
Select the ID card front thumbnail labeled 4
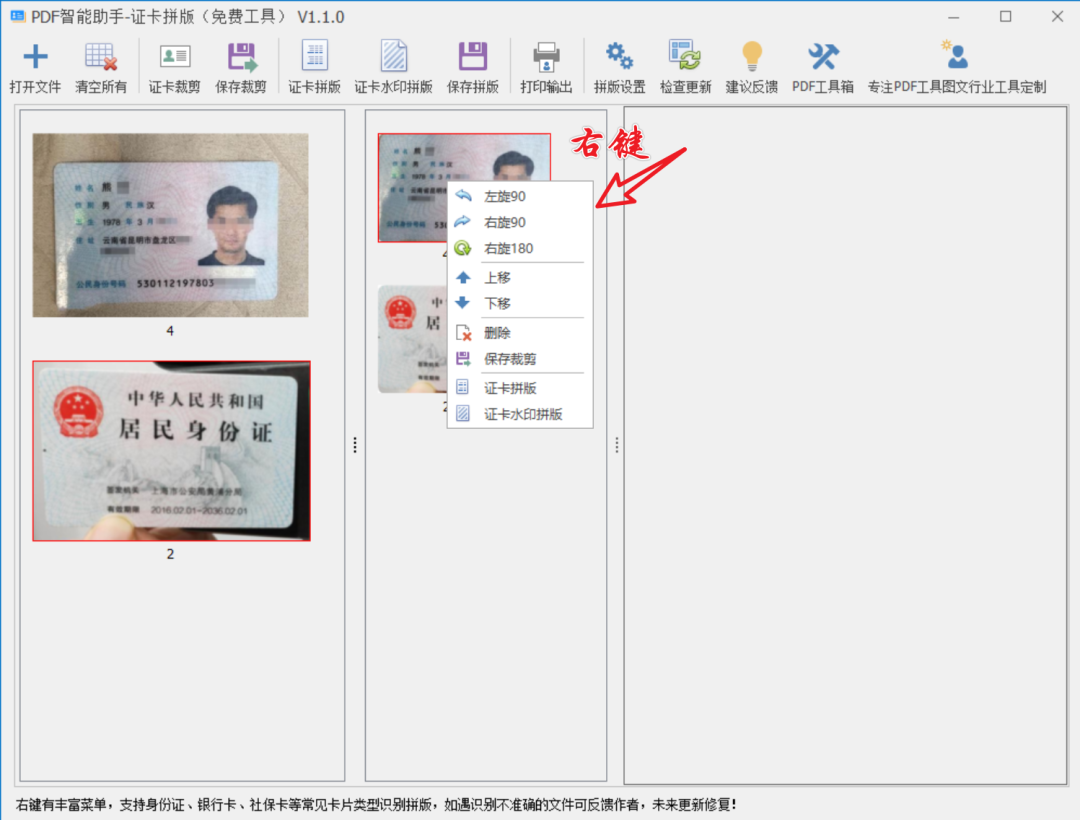pos(170,225)
